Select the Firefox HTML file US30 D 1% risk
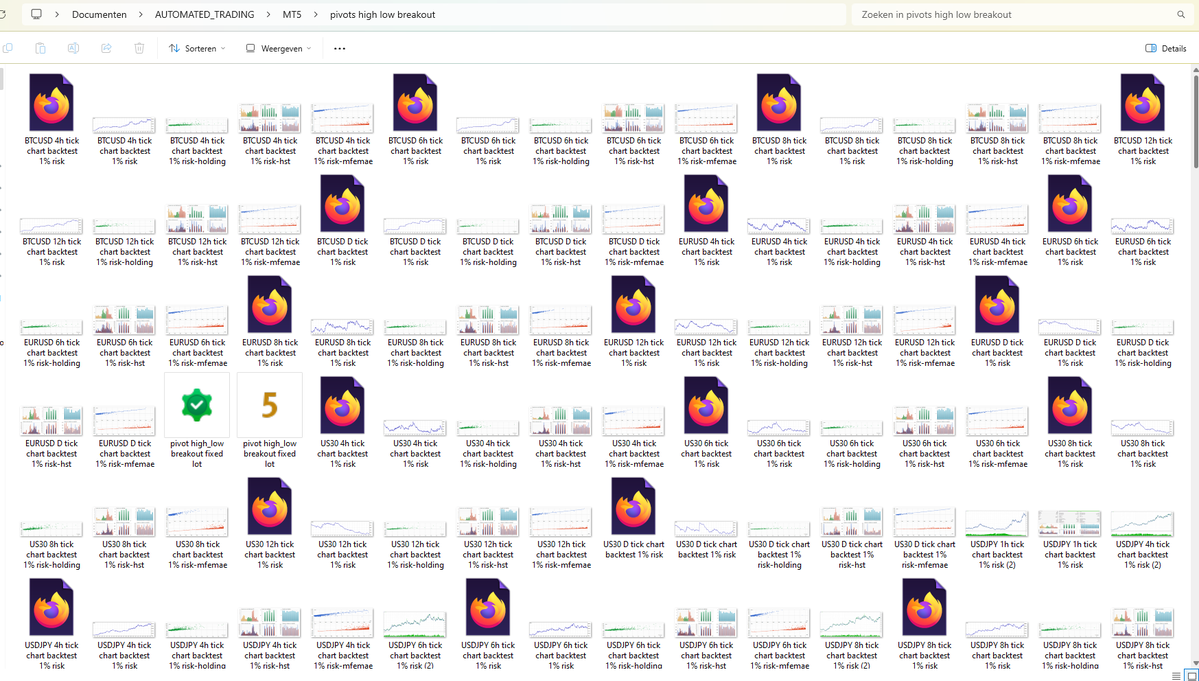 634,506
